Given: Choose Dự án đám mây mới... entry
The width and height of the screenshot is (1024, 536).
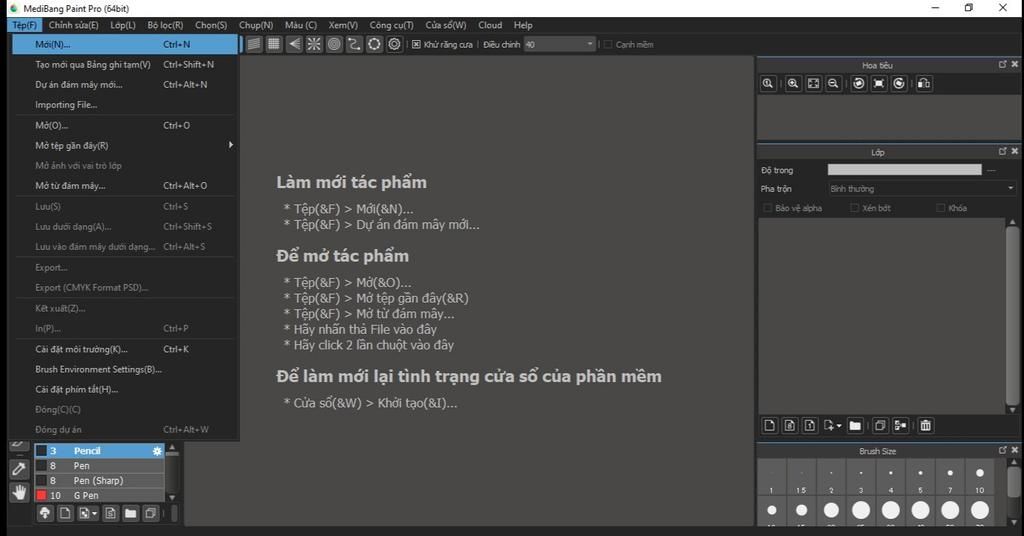Looking at the screenshot, I should [x=124, y=85].
